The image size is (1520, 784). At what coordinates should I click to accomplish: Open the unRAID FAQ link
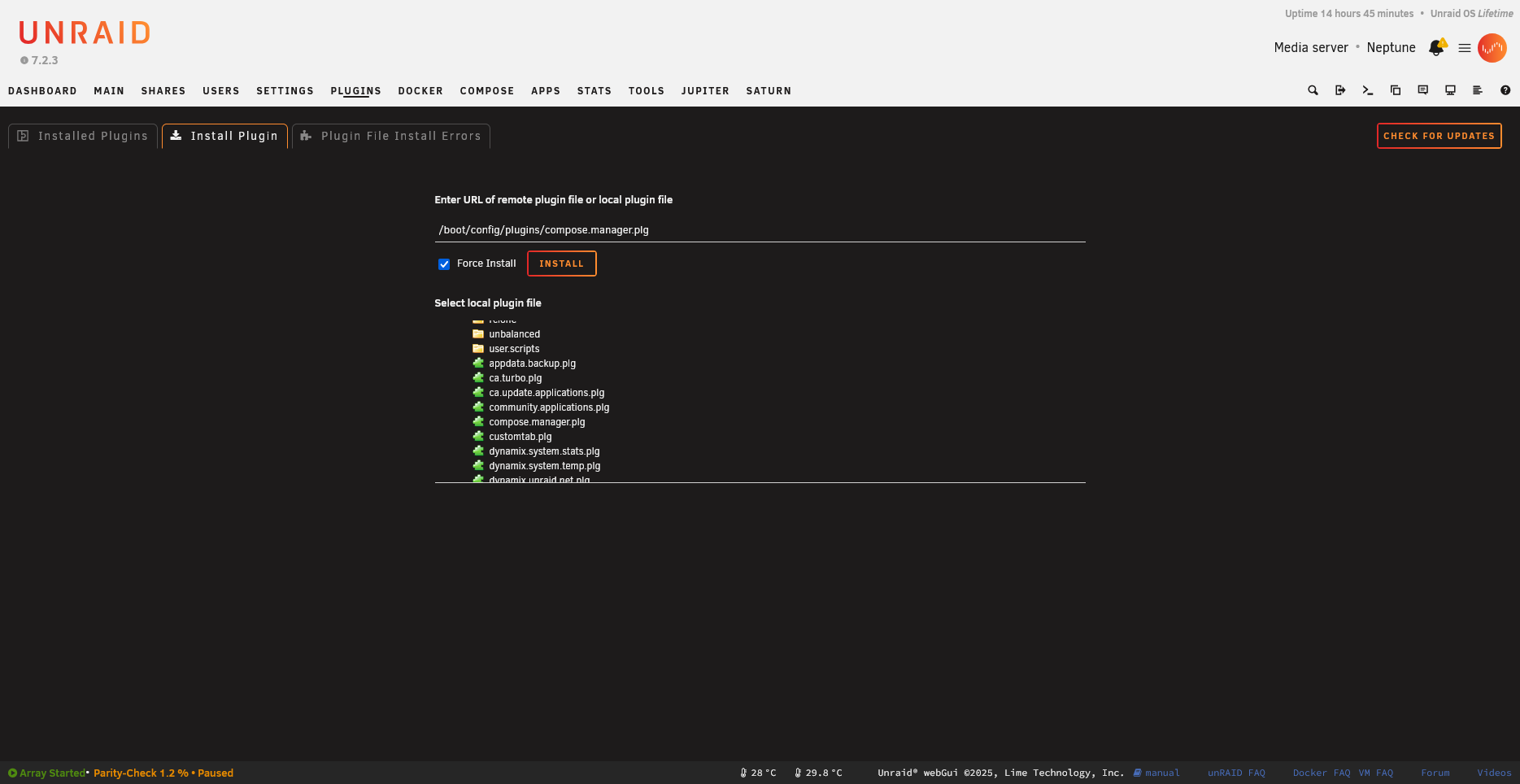[x=1236, y=773]
